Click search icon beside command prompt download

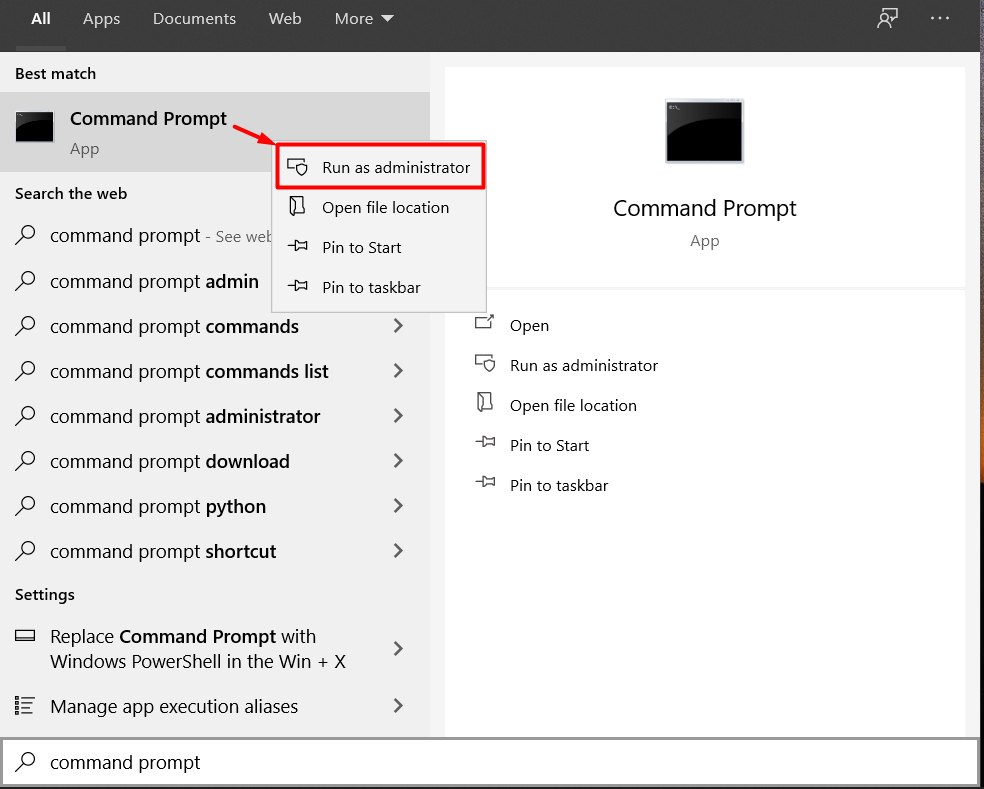click(x=25, y=461)
